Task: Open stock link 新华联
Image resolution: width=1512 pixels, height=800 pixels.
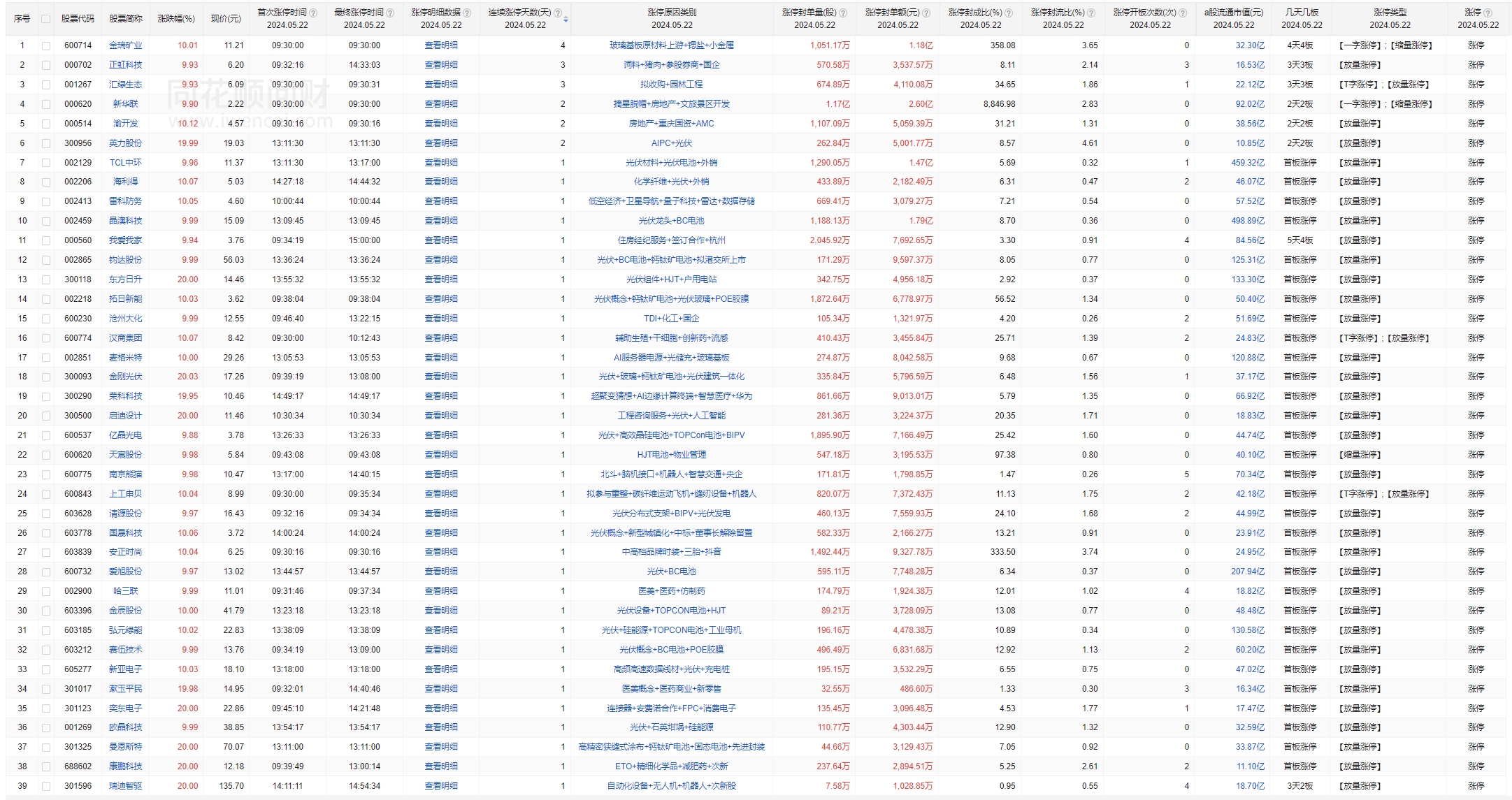Action: tap(126, 104)
